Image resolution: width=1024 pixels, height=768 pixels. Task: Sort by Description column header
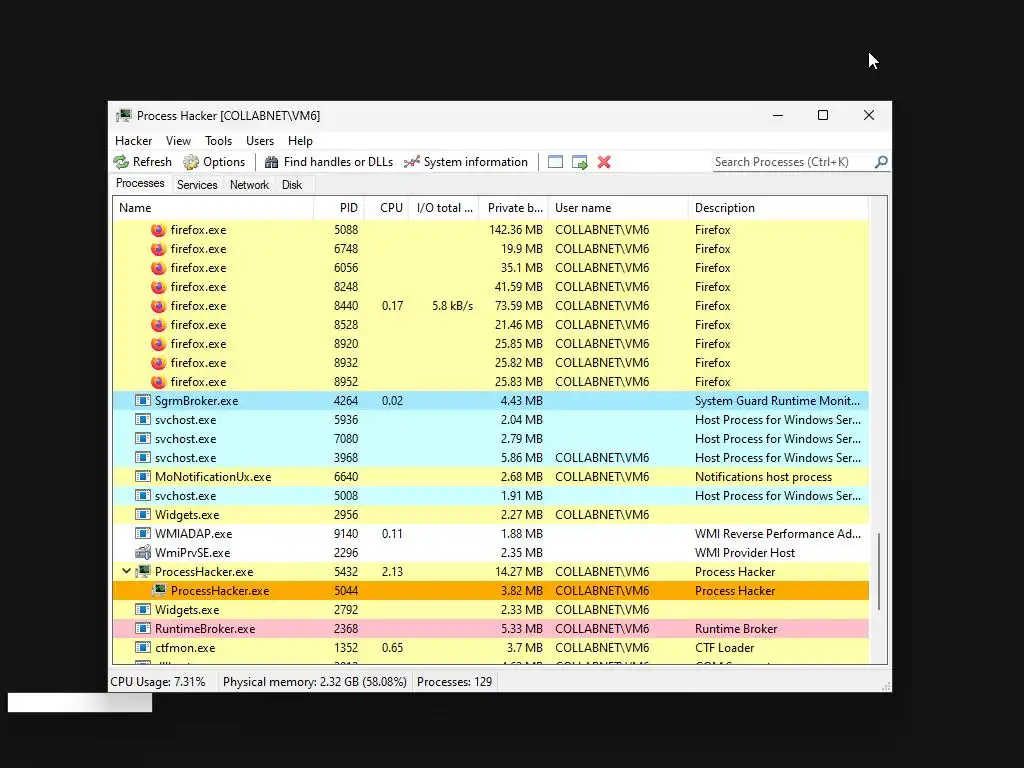pos(778,208)
